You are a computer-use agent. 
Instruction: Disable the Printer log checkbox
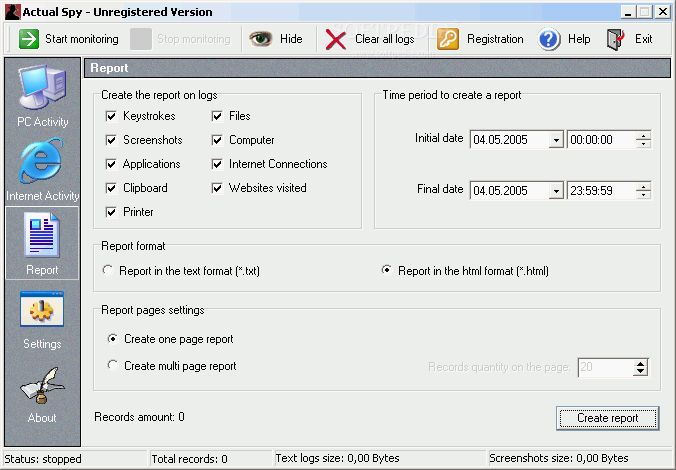(x=112, y=212)
